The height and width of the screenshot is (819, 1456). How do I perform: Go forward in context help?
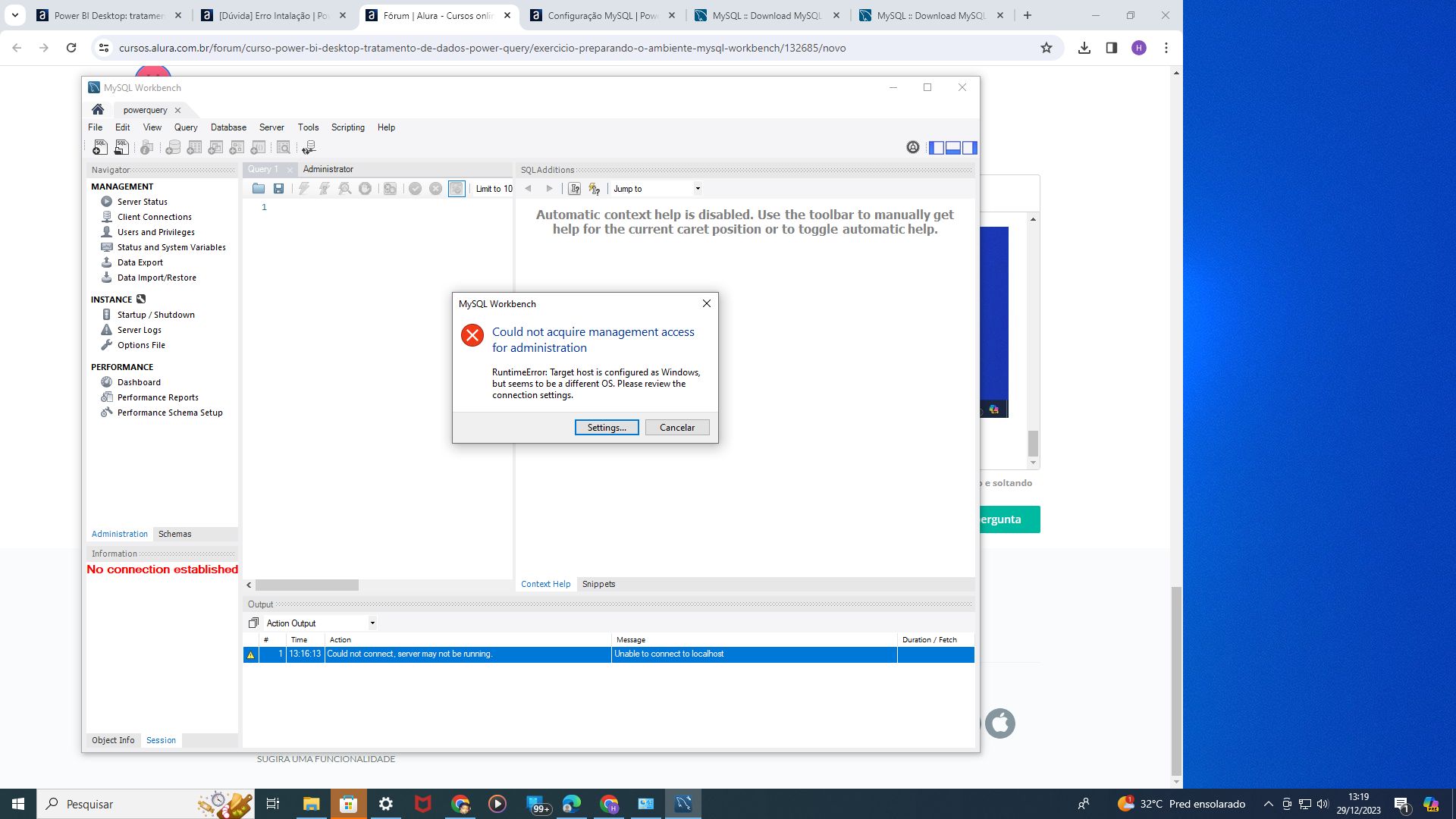[550, 189]
